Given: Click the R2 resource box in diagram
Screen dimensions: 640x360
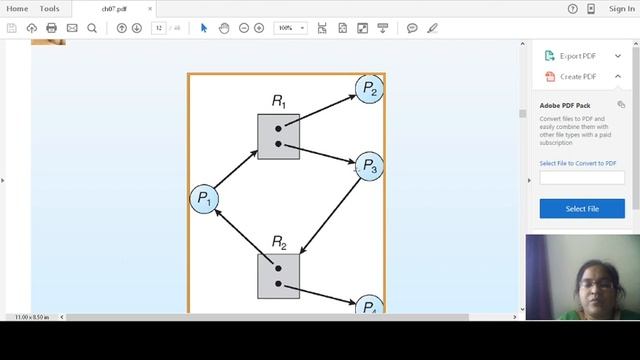Looking at the screenshot, I should point(278,276).
